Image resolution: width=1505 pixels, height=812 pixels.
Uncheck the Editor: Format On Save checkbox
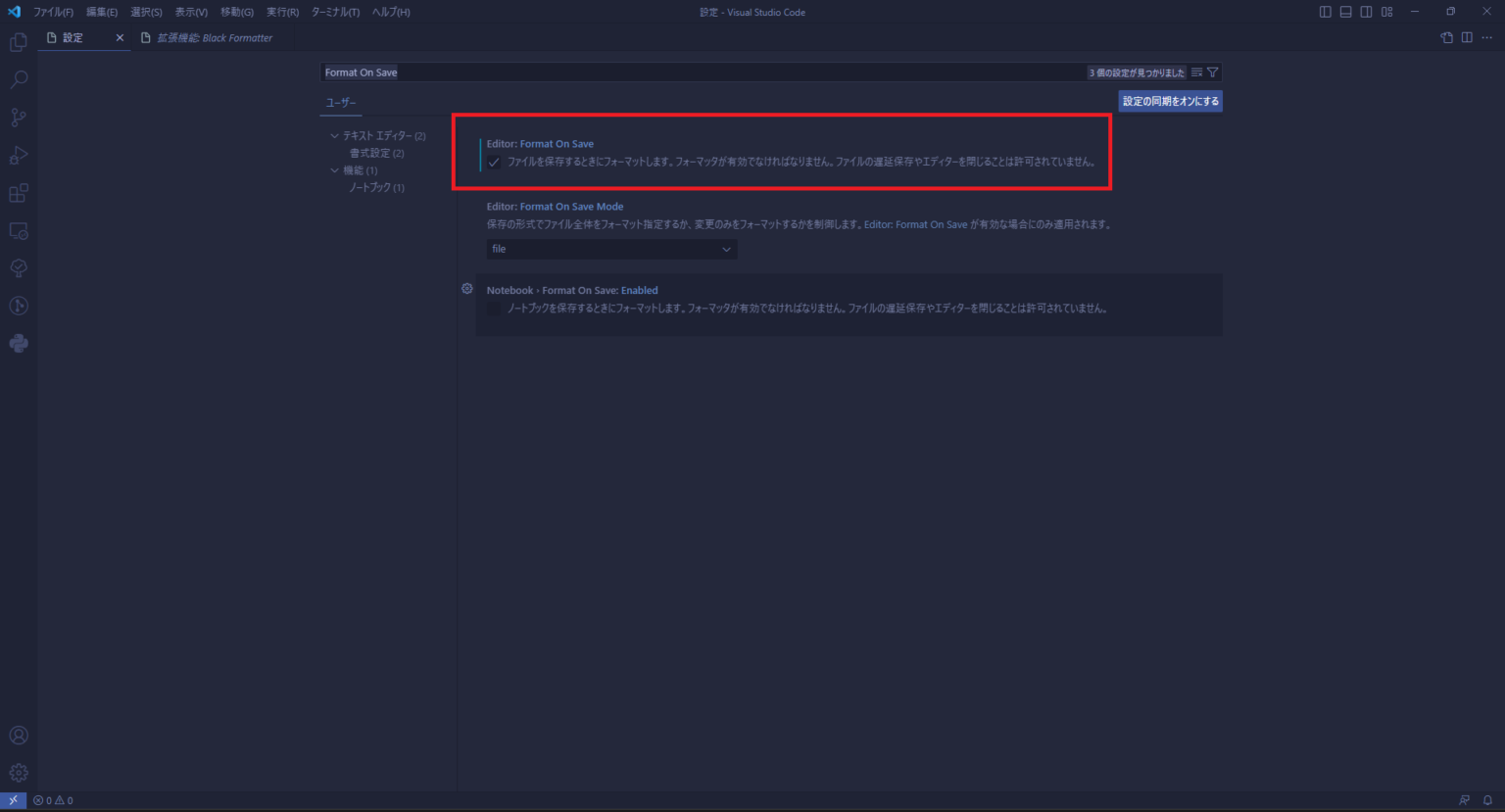[x=494, y=163]
